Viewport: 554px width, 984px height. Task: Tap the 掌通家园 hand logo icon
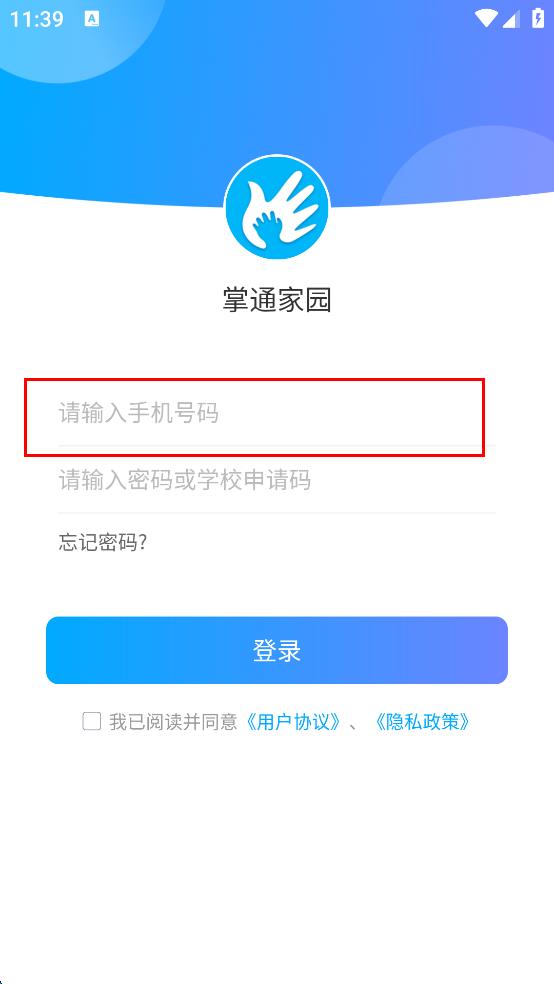[x=277, y=207]
